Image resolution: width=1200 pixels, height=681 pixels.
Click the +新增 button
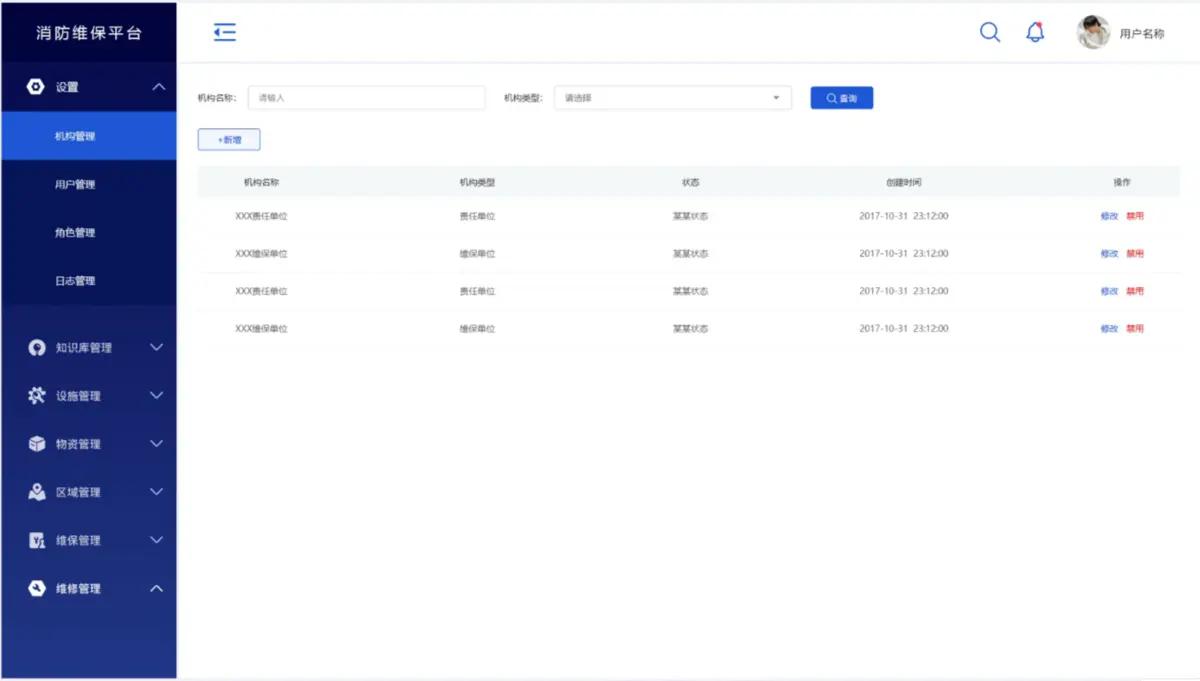tap(229, 140)
